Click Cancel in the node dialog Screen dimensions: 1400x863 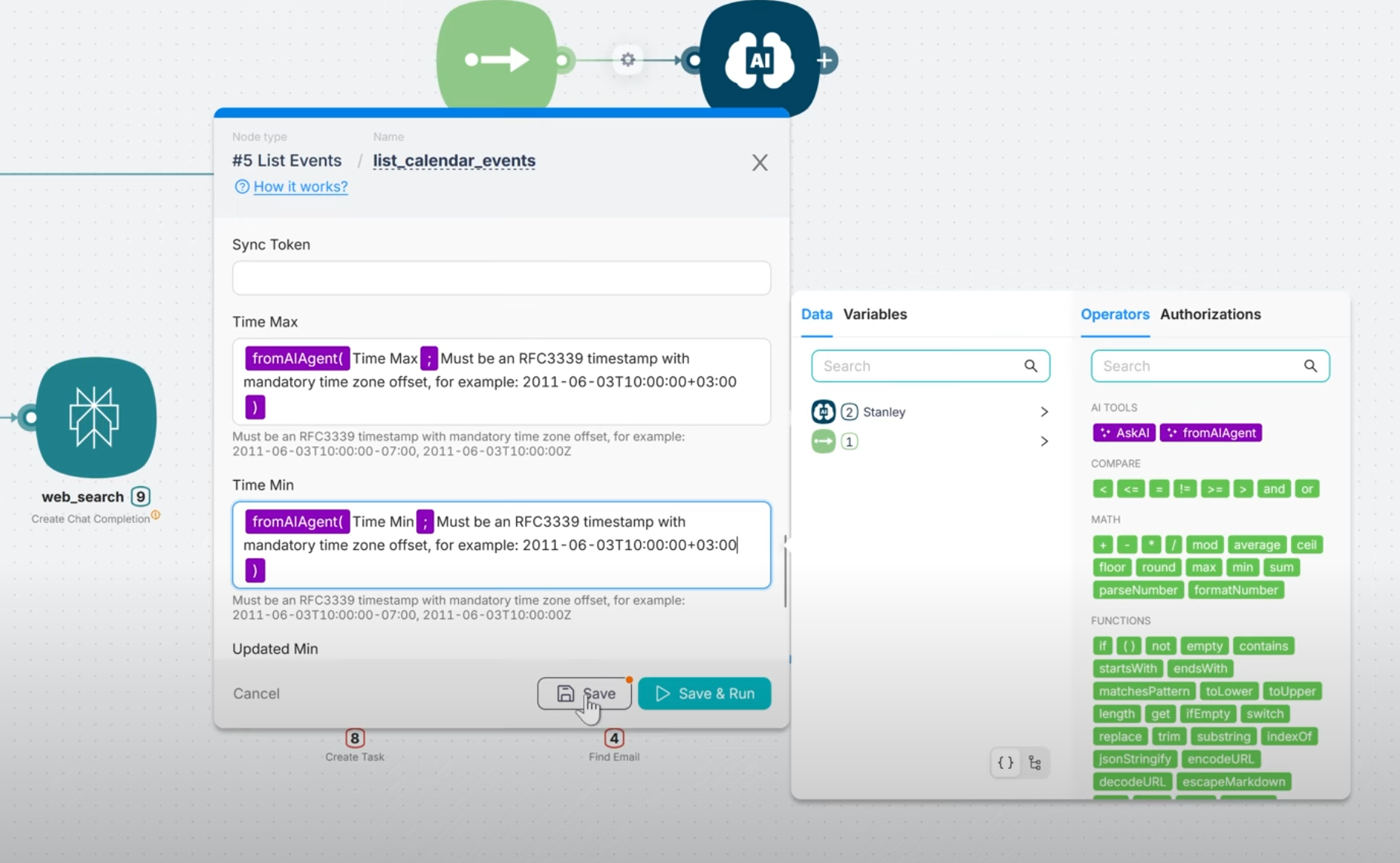[256, 694]
